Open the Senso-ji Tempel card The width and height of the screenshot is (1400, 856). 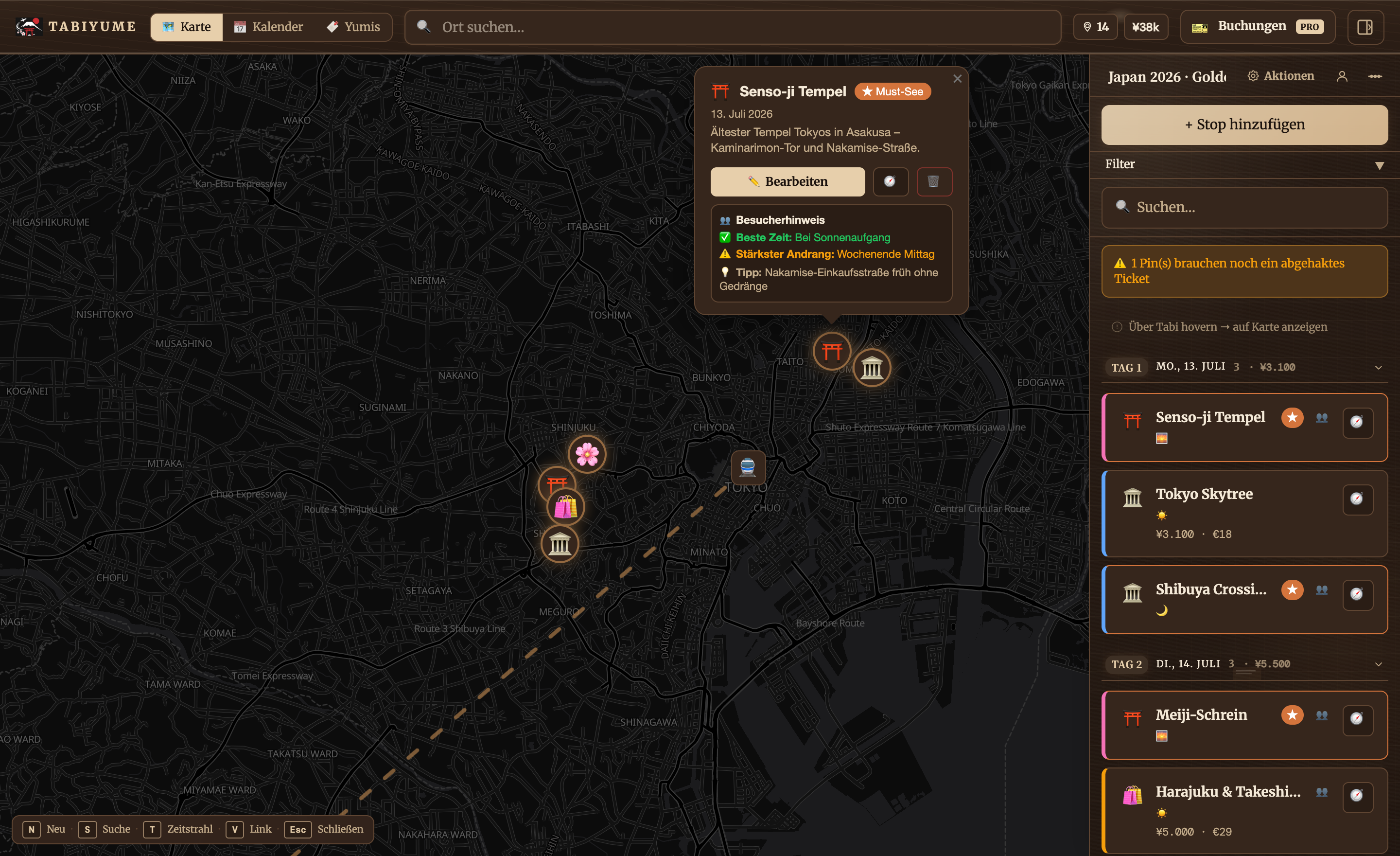pos(1244,427)
